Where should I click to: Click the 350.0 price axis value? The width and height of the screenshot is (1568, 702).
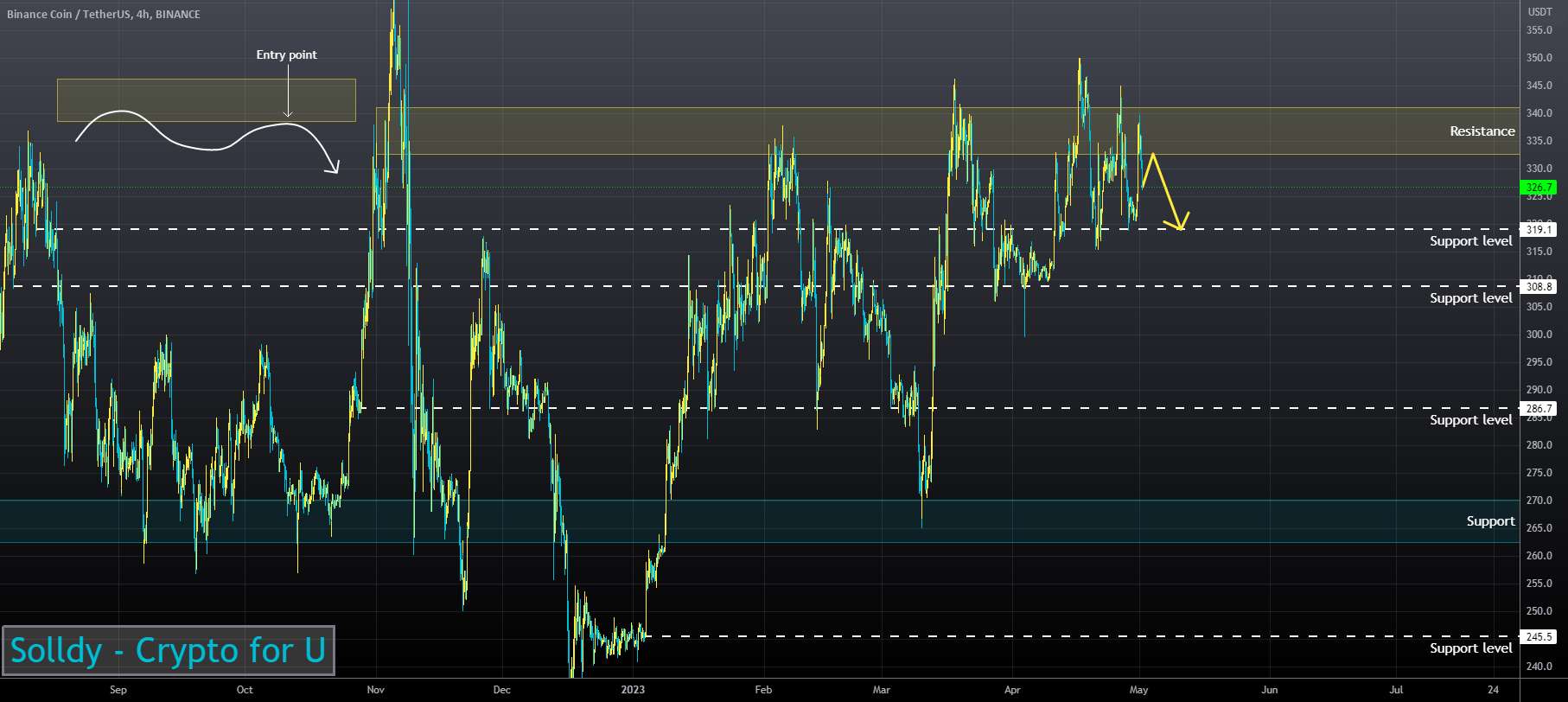[1539, 58]
